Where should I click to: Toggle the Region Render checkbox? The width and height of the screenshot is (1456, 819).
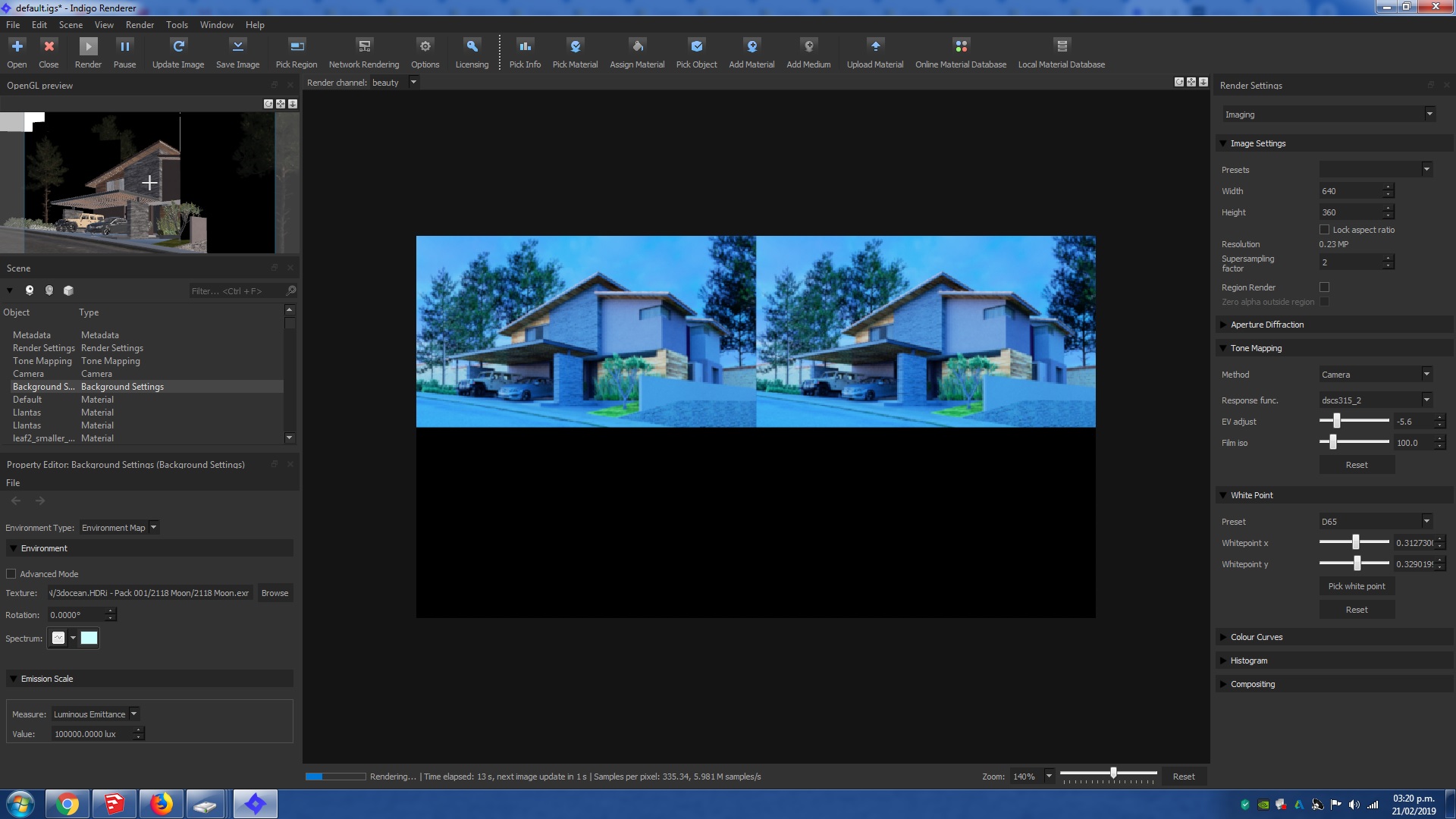(x=1325, y=287)
